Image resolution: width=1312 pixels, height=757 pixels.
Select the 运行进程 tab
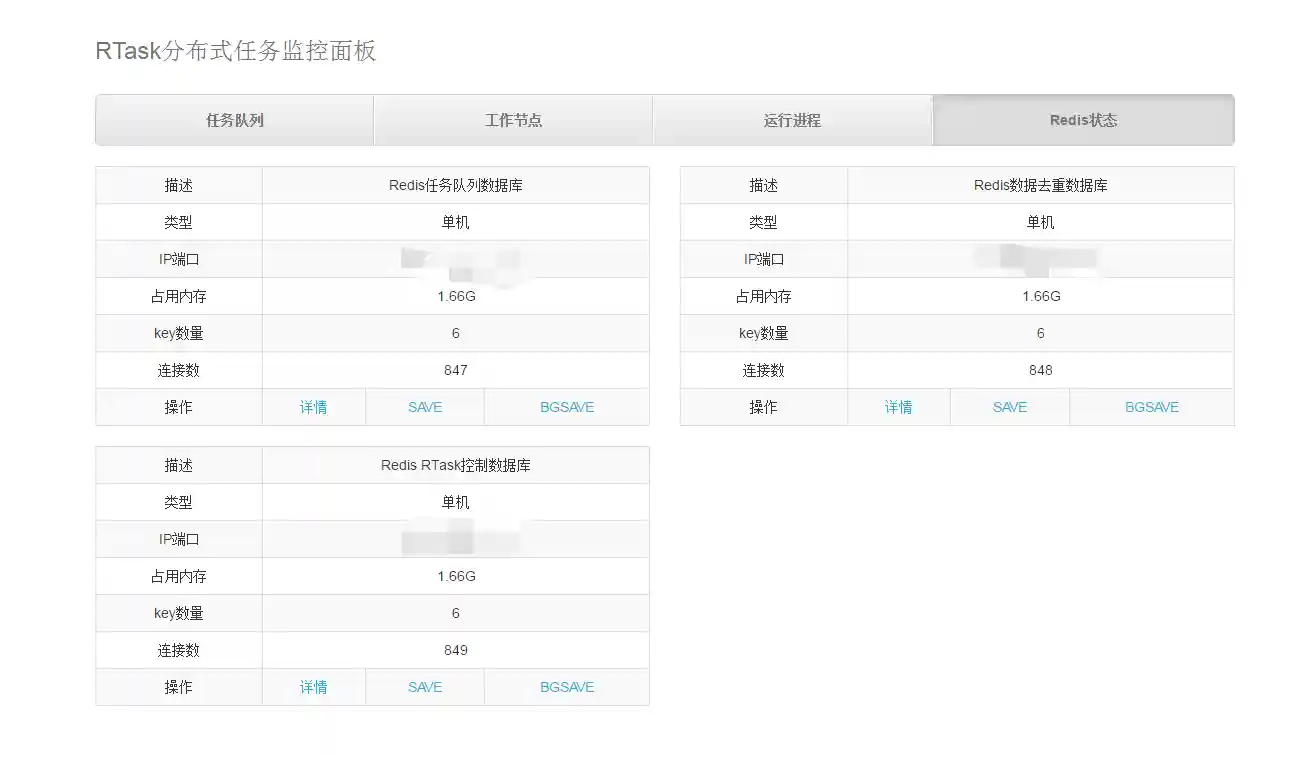pos(792,120)
